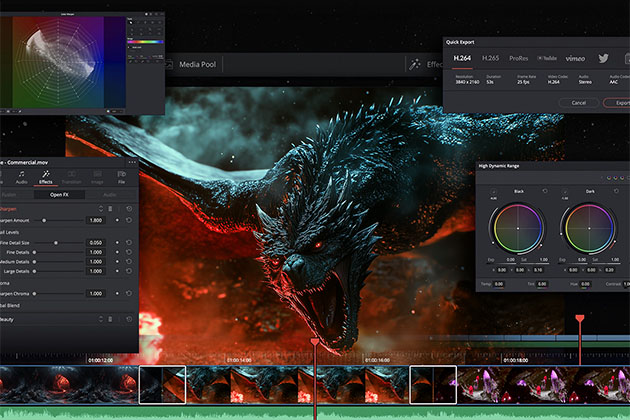The width and height of the screenshot is (630, 420).
Task: Edit the Fine Detail Size value 0.050
Action: [x=96, y=243]
